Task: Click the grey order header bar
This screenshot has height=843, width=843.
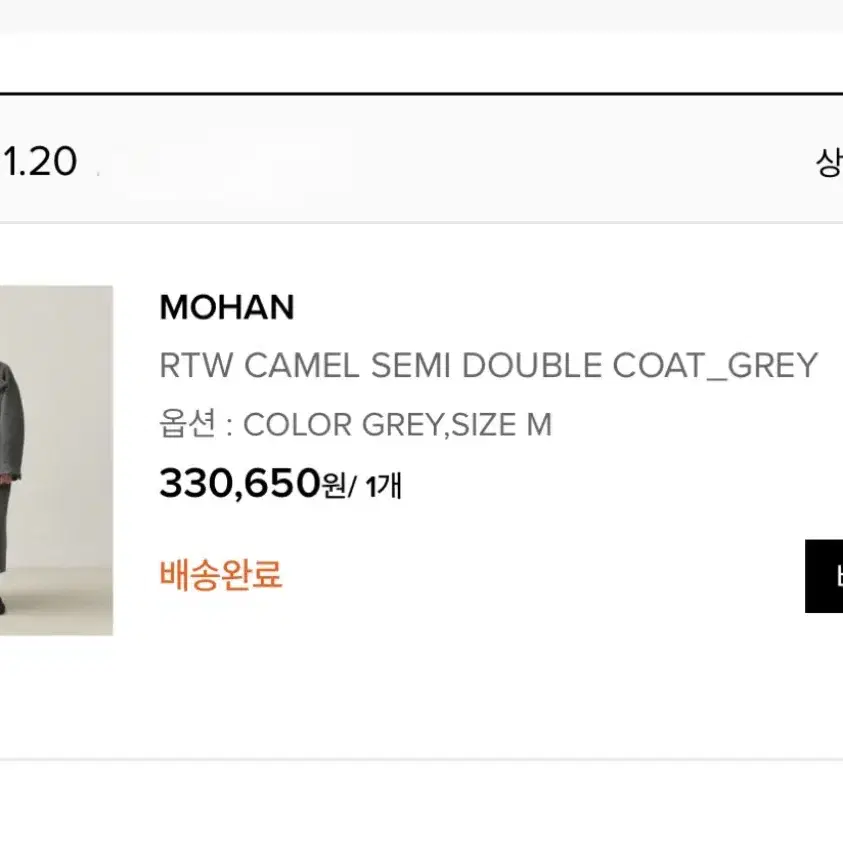Action: [x=422, y=158]
